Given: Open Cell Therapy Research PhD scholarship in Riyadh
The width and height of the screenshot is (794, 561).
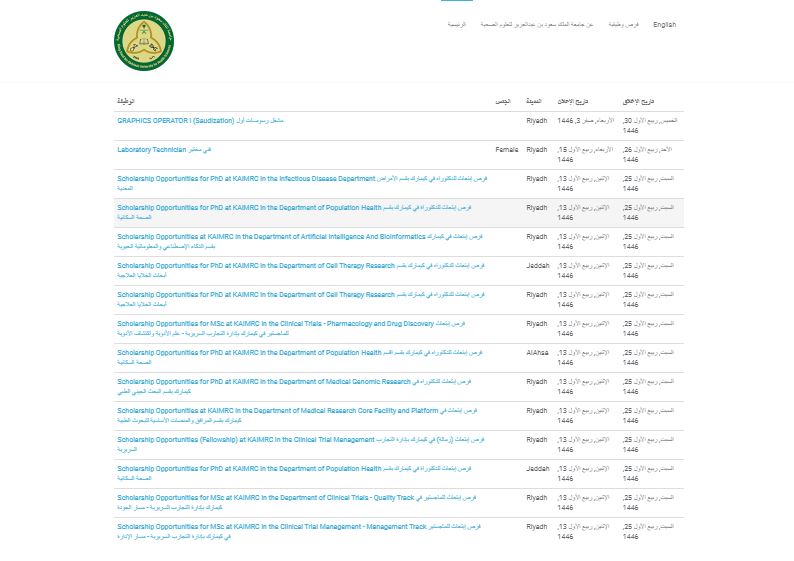Looking at the screenshot, I should [255, 294].
